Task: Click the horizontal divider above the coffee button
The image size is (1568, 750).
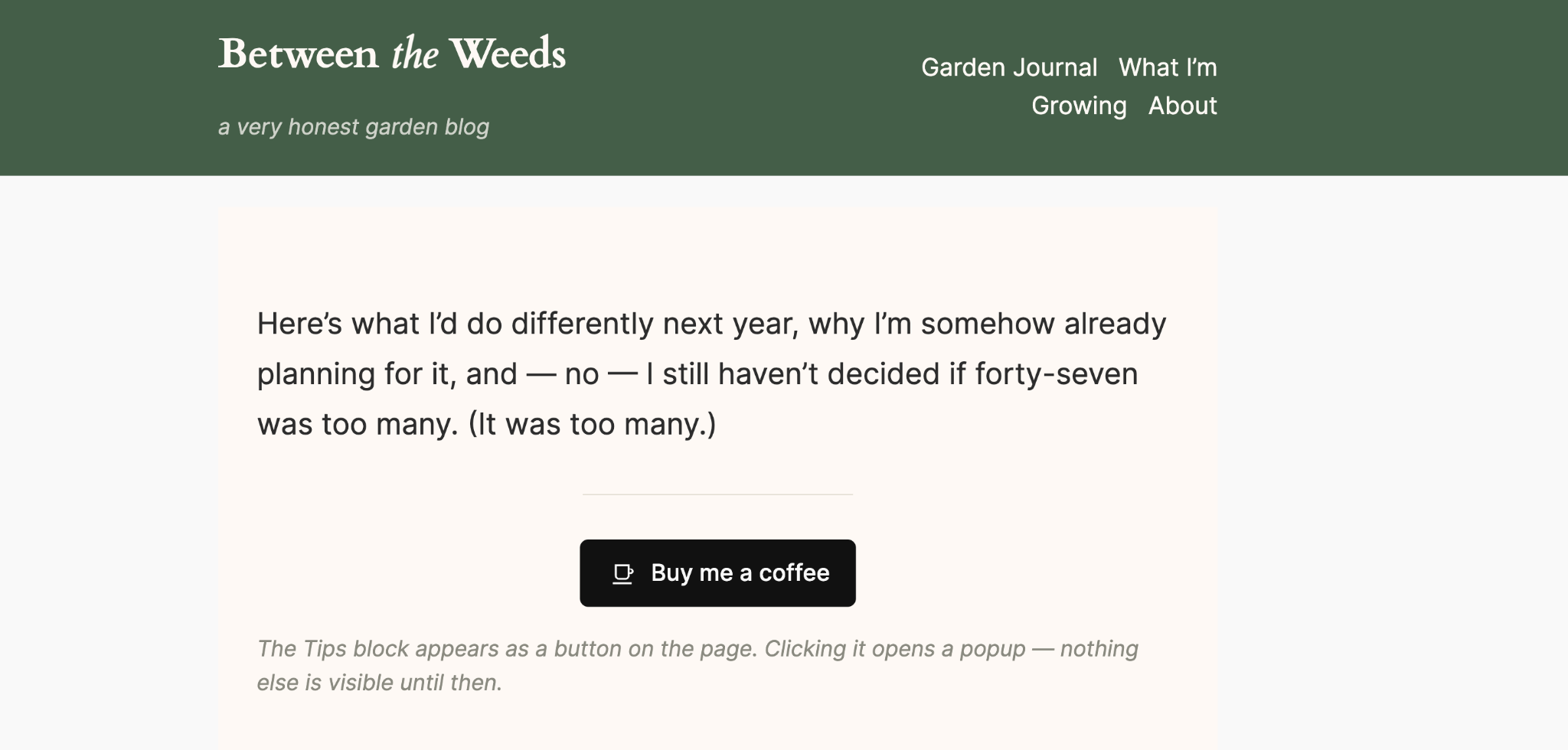Action: tap(717, 494)
